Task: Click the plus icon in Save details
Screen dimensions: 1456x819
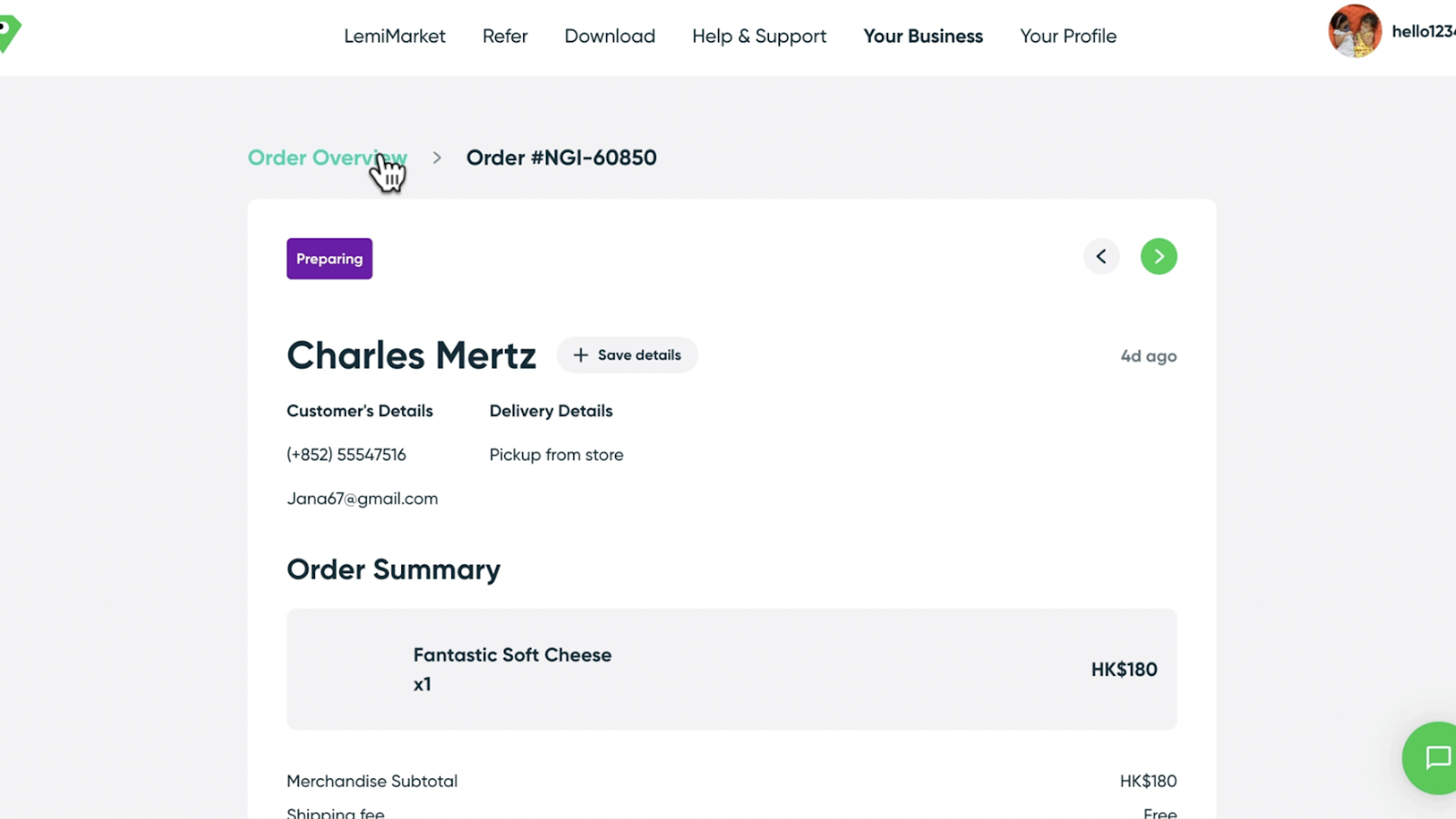Action: (581, 355)
